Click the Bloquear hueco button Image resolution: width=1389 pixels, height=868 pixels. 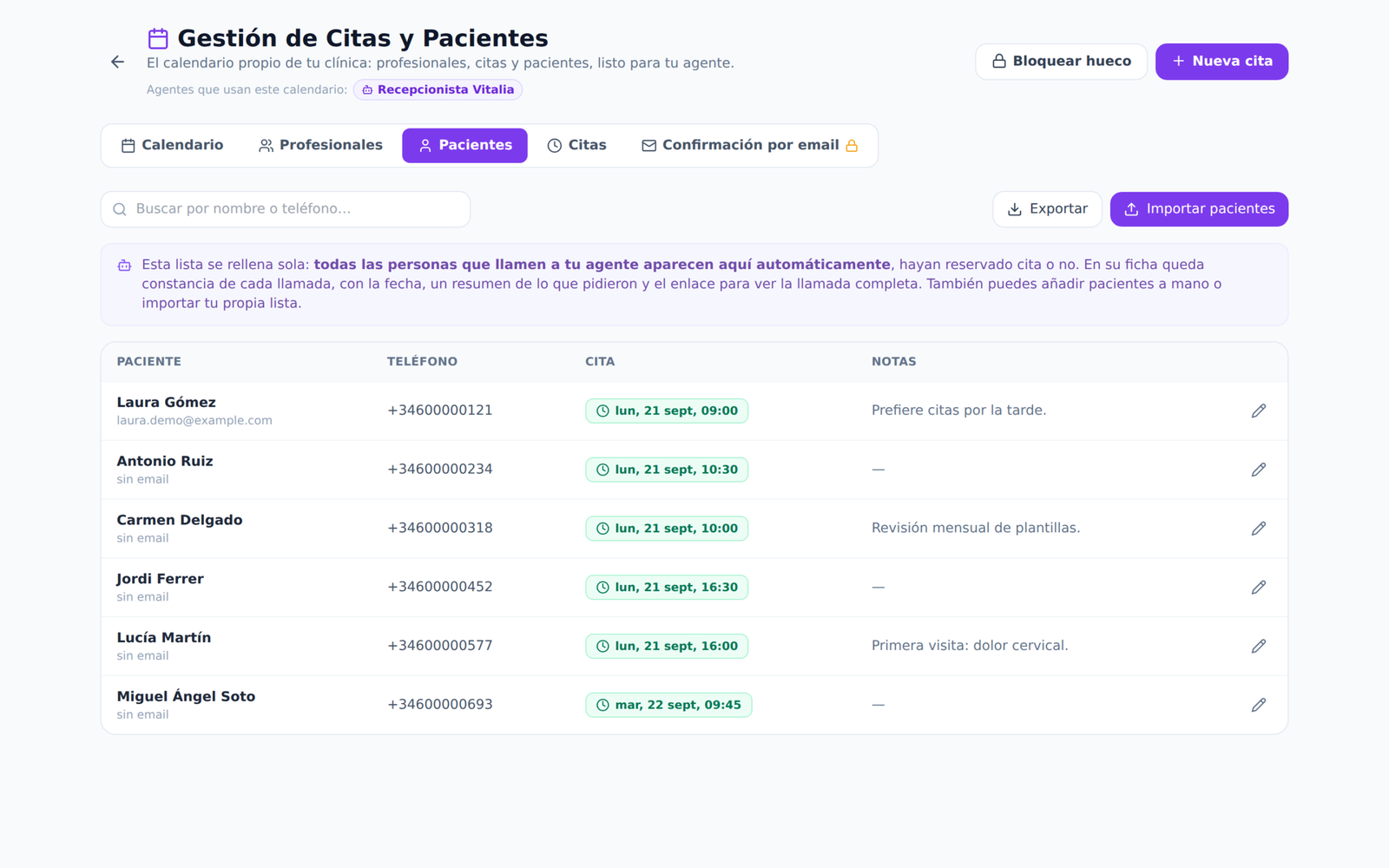1061,62
